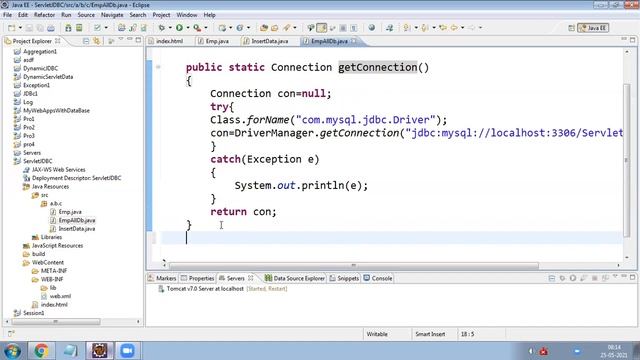The height and width of the screenshot is (360, 640).
Task: Switch to the Data Source Explorer tab
Action: (295, 278)
